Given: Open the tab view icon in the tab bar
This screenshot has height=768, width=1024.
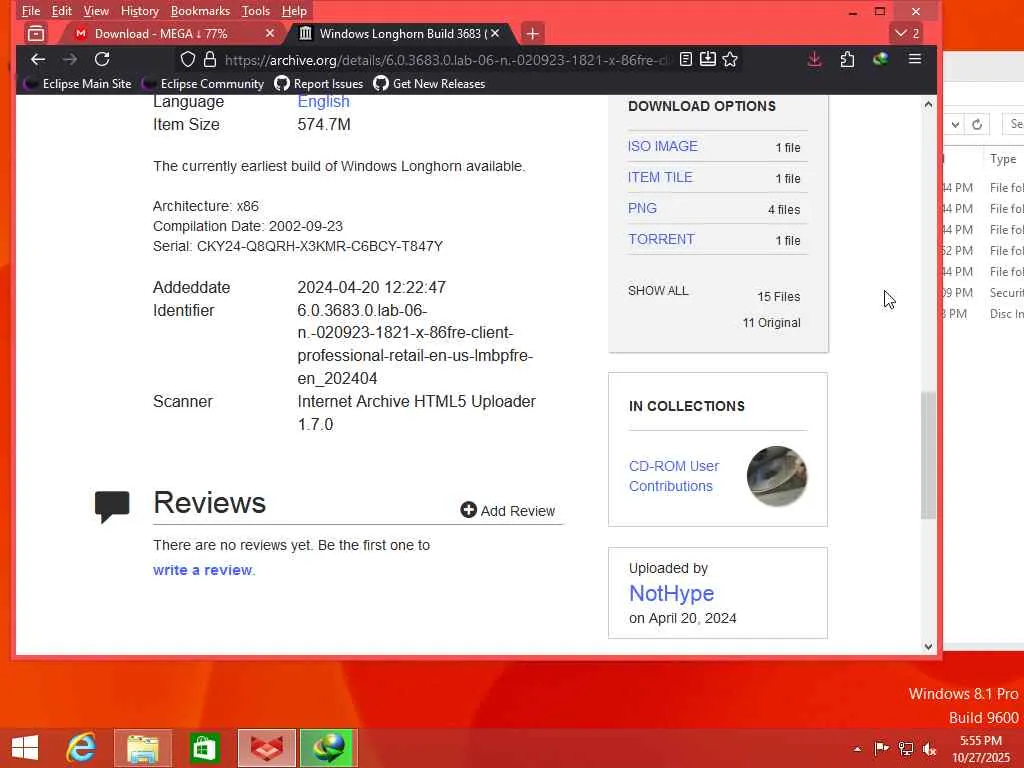Looking at the screenshot, I should pos(36,33).
